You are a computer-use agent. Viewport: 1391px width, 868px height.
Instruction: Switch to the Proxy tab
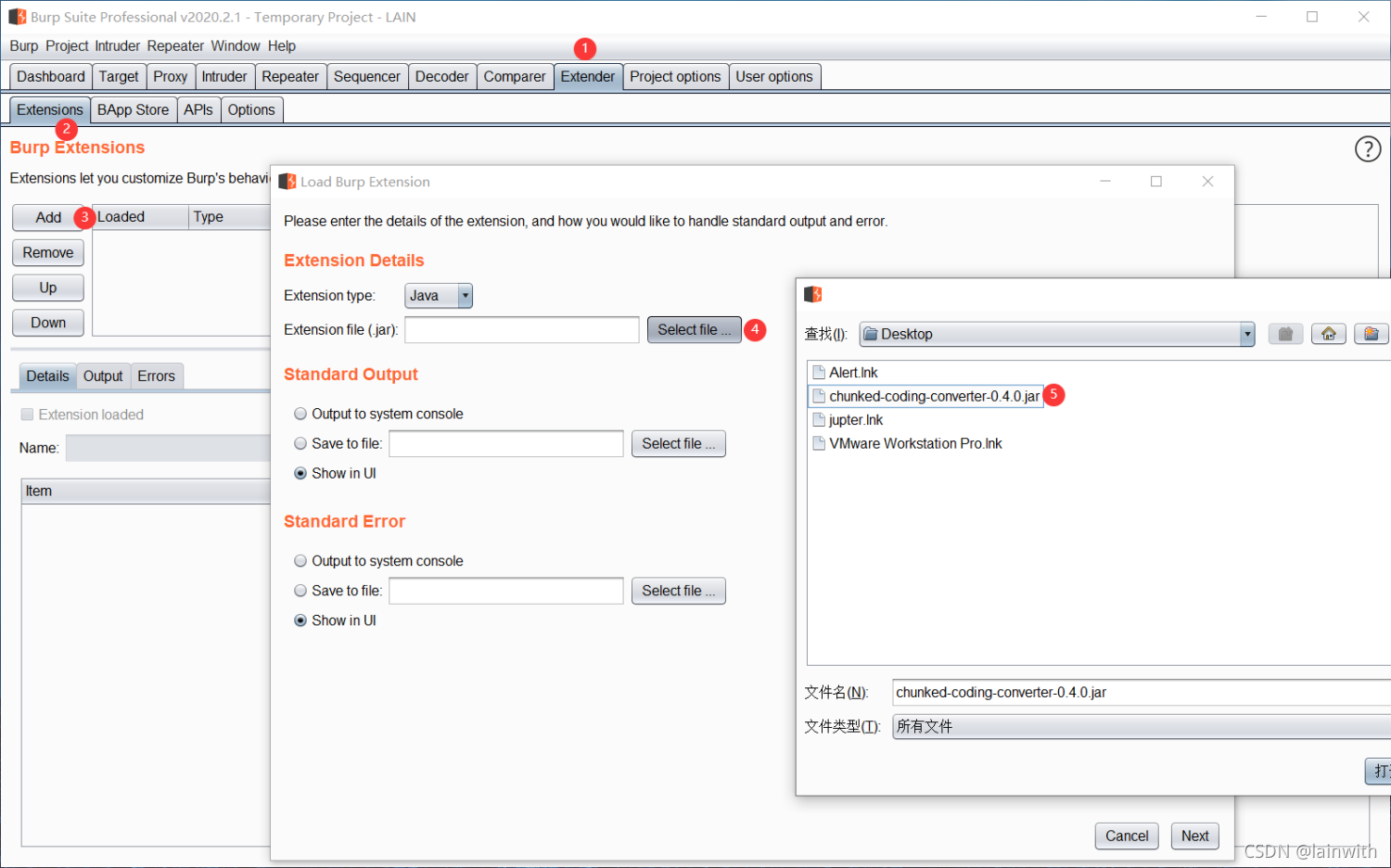tap(171, 77)
